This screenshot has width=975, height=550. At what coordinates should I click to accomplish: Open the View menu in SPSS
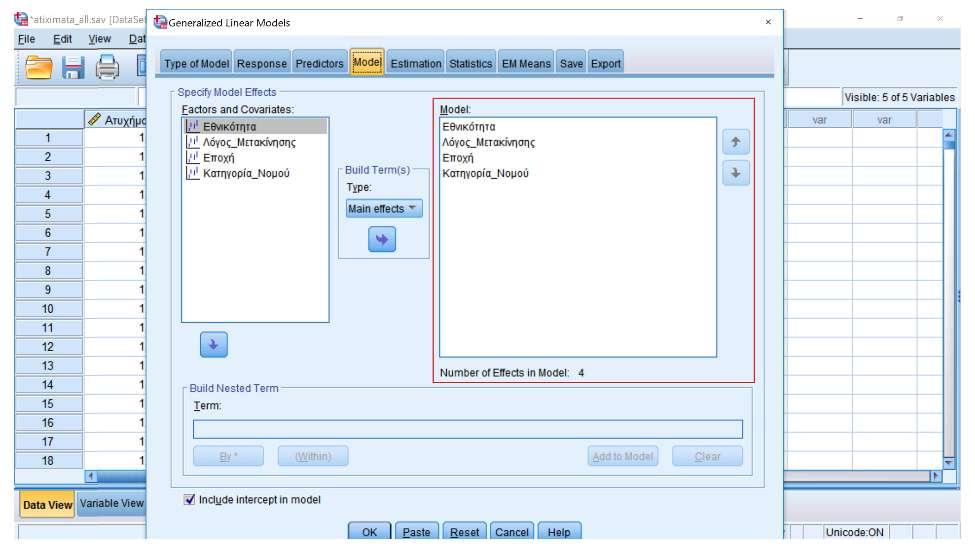(x=99, y=39)
